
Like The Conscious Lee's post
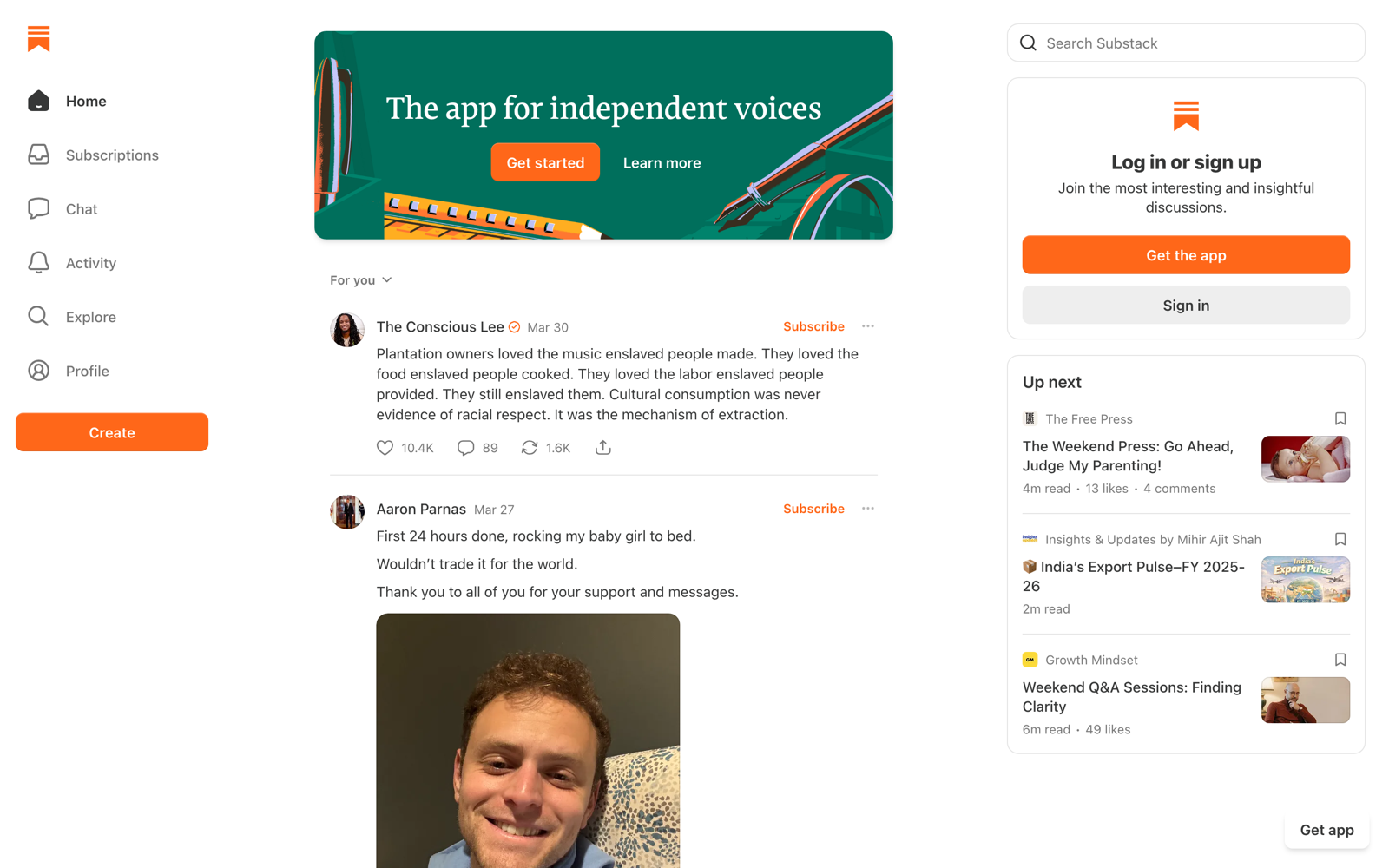385,448
